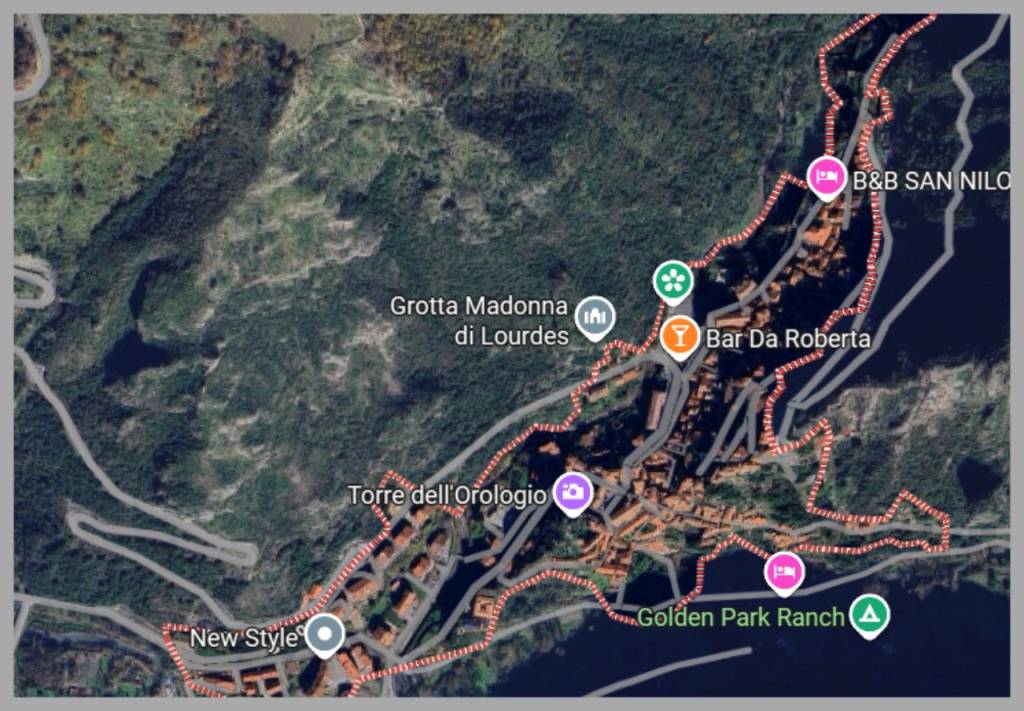Click the Bar Da Roberta place name
Screen dimensions: 1024x711
[788, 339]
